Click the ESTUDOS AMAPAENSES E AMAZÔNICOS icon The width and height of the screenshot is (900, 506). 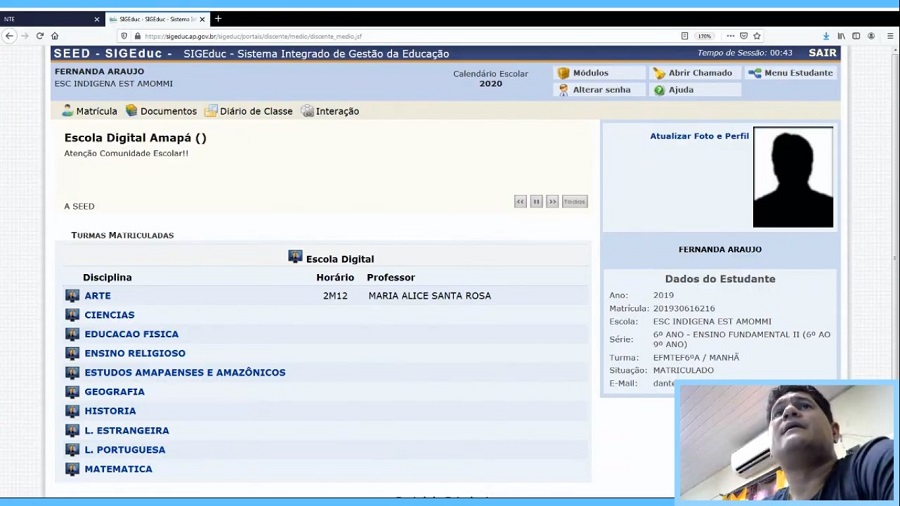click(x=72, y=372)
